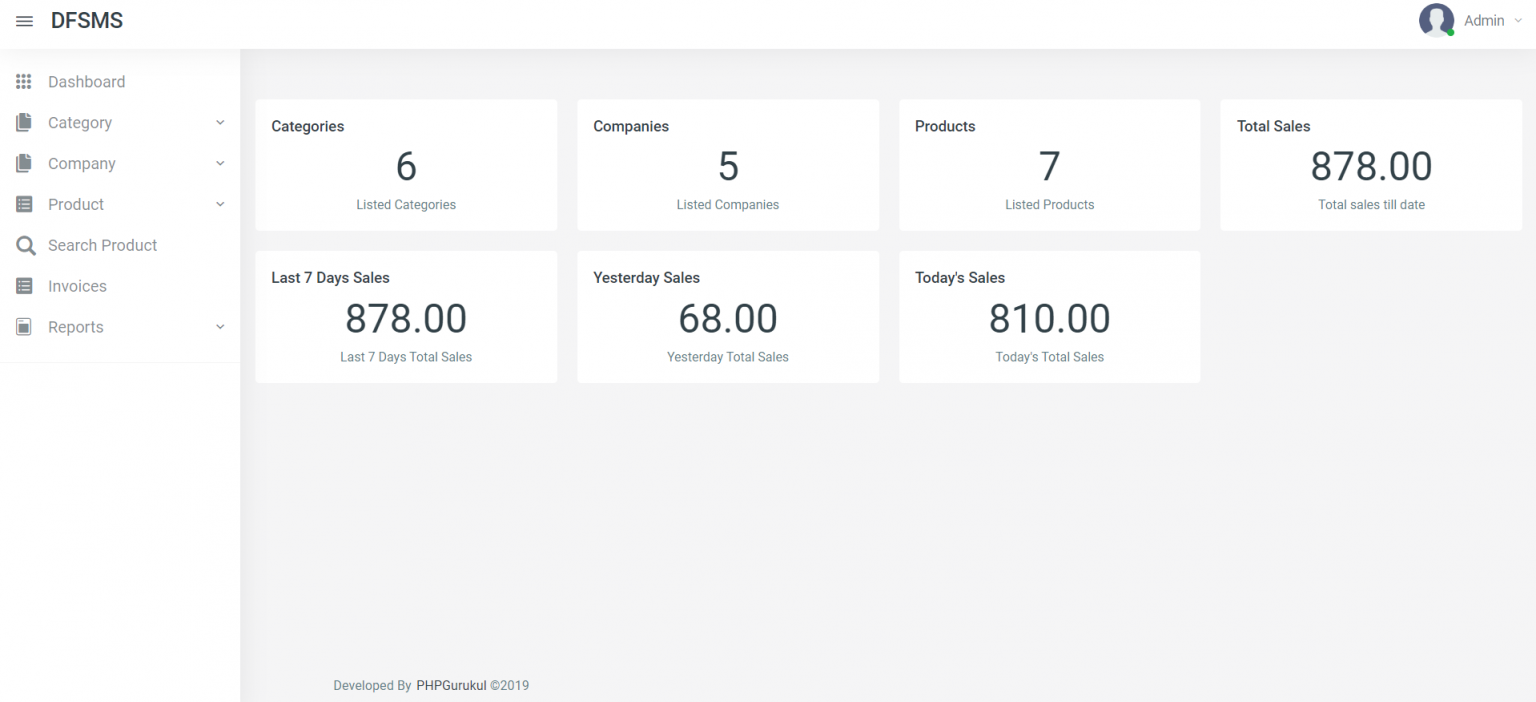Viewport: 1536px width, 702px height.
Task: Click Last 7 Days Total Sales caption
Action: click(x=406, y=357)
